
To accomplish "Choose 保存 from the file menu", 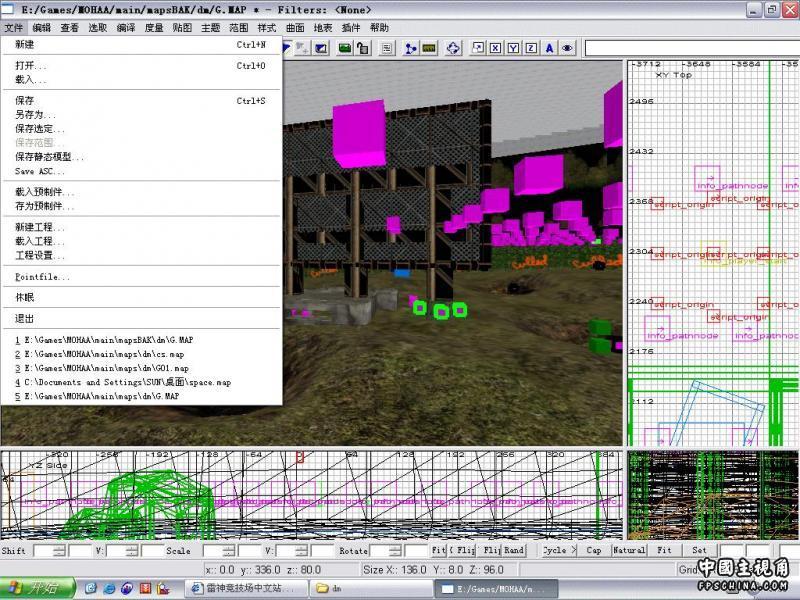I will (141, 101).
